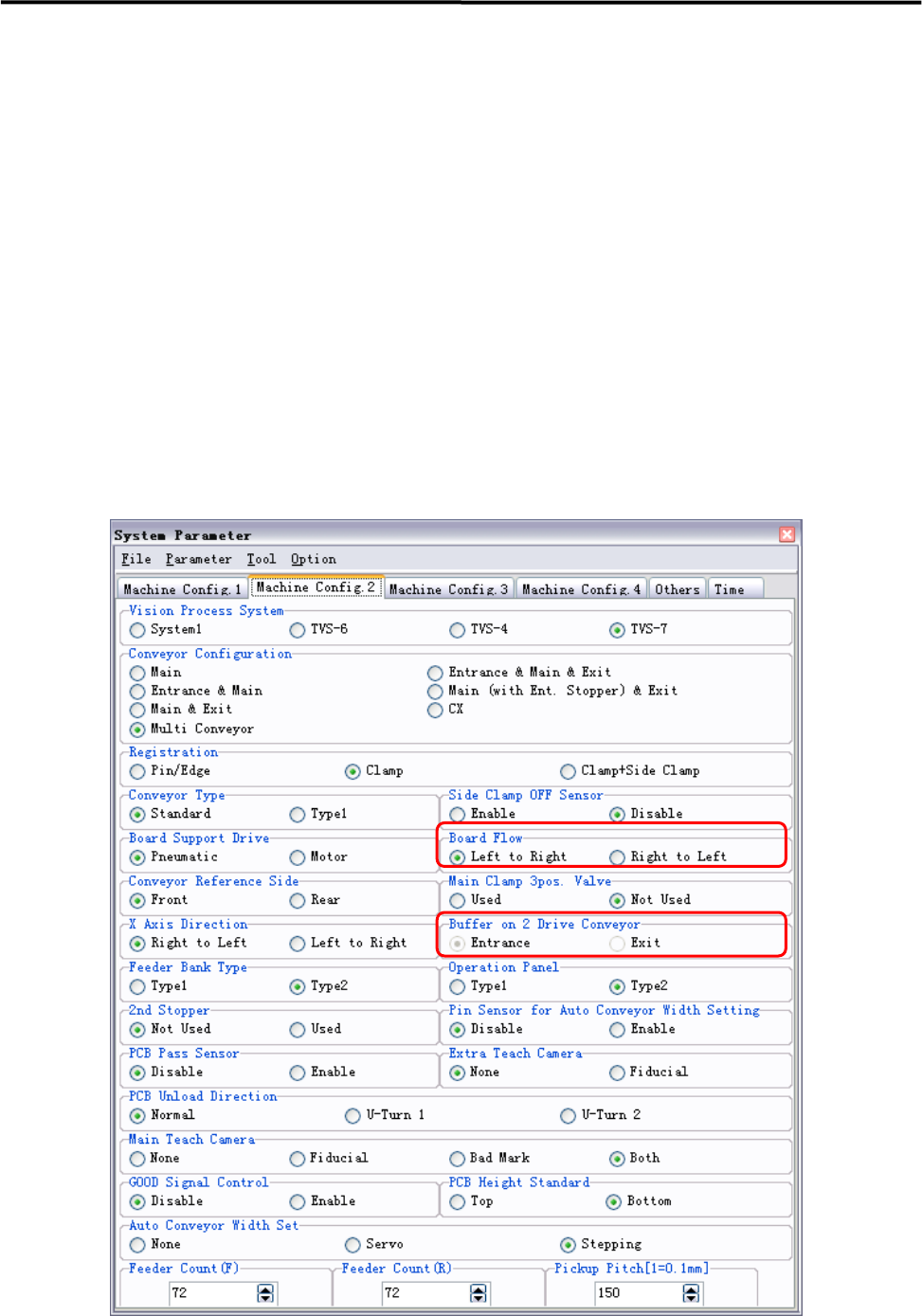
Task: Choose U-Turn 1 PCB unload direction
Action: pos(353,1115)
